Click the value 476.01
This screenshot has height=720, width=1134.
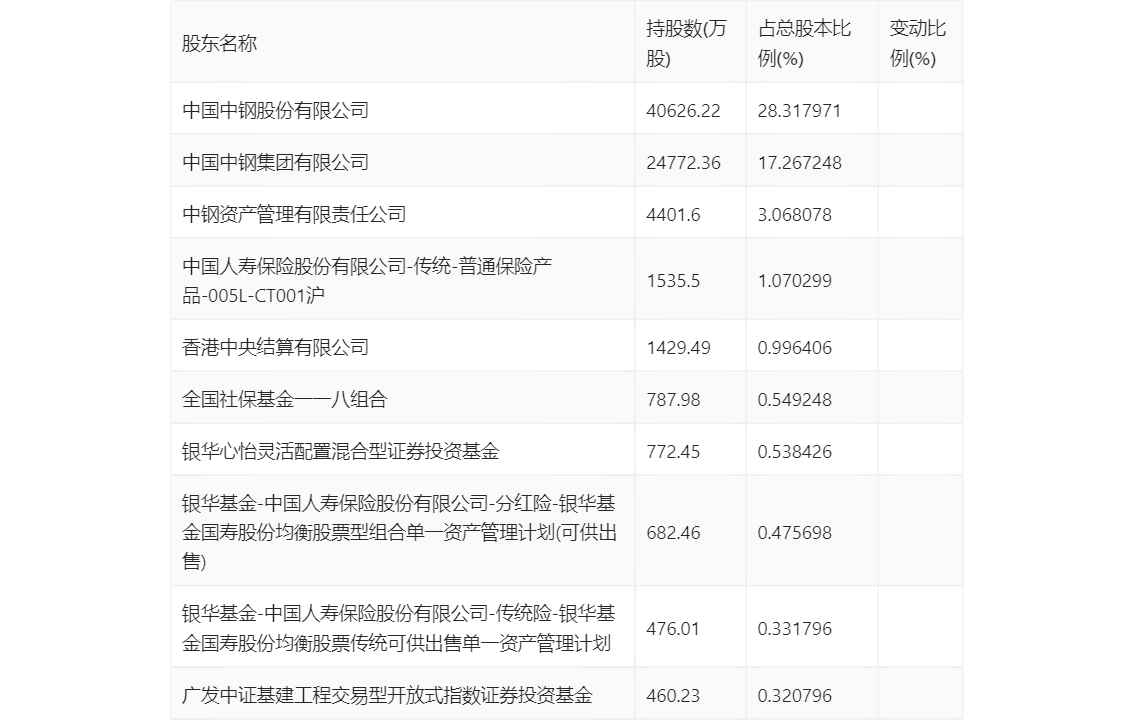pyautogui.click(x=673, y=628)
